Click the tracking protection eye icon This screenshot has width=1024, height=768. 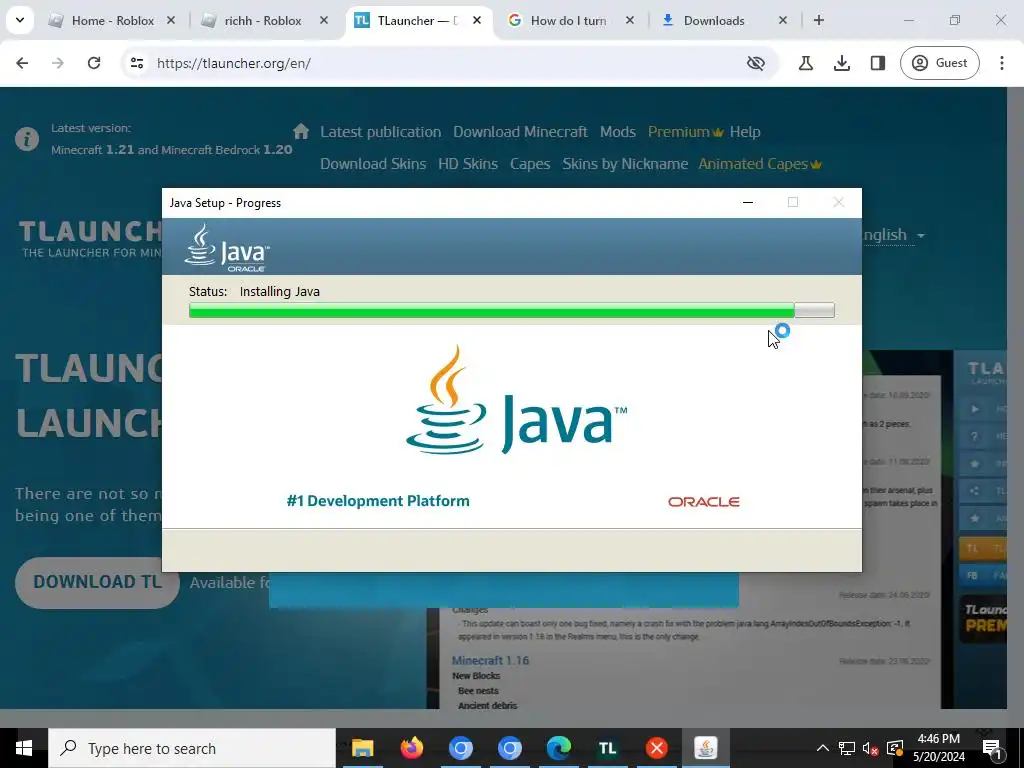[756, 63]
